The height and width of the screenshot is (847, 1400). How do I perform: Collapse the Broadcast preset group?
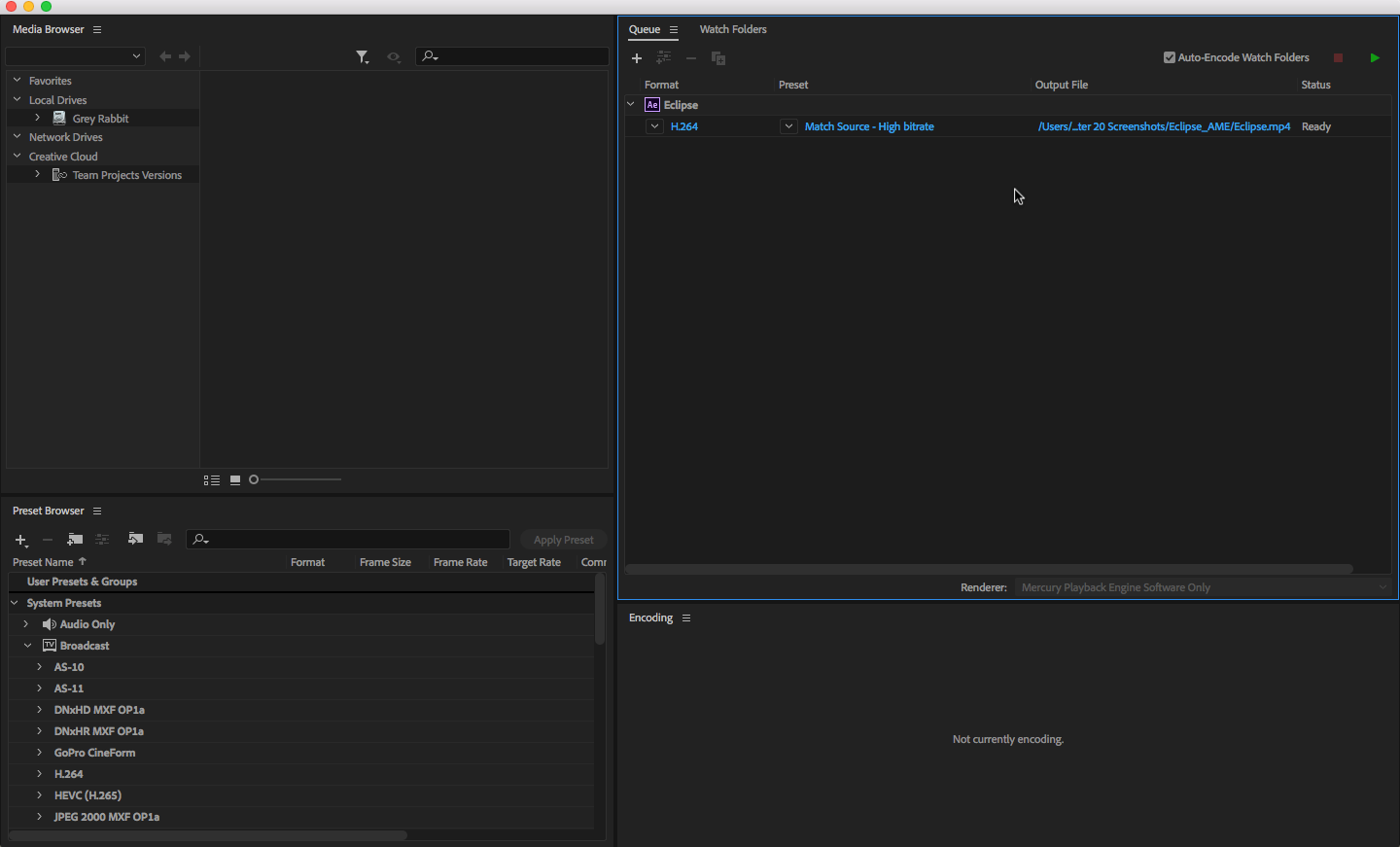pos(27,646)
